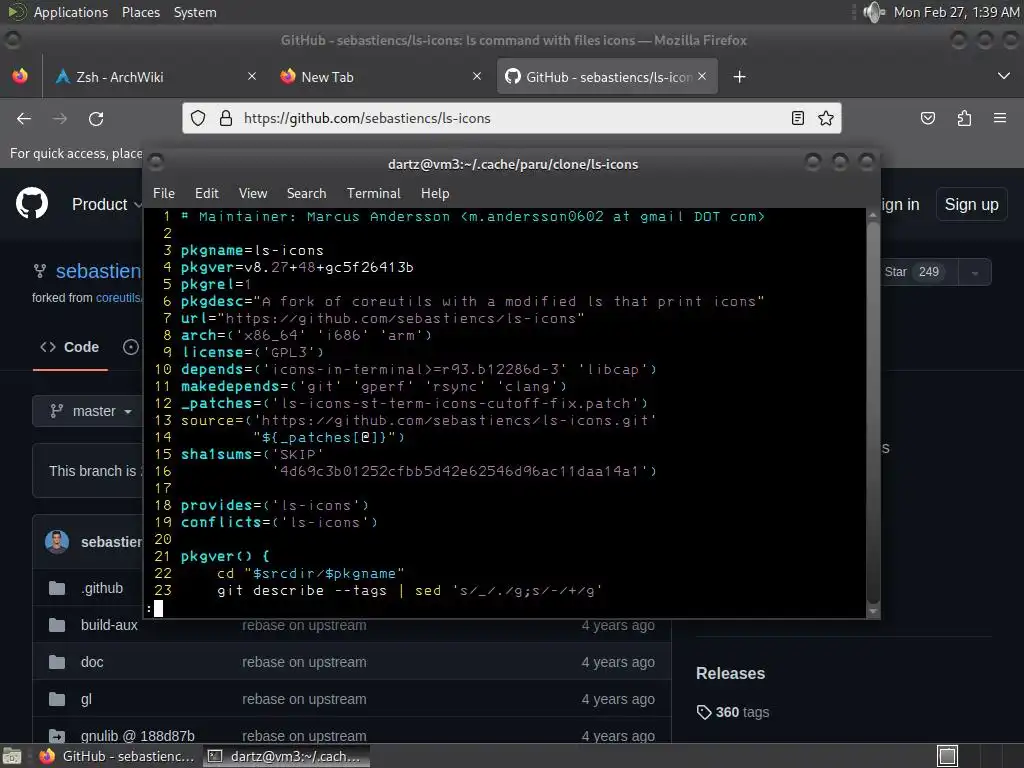Click the tag icon beside 360 tags
Viewport: 1024px width, 768px height.
704,712
